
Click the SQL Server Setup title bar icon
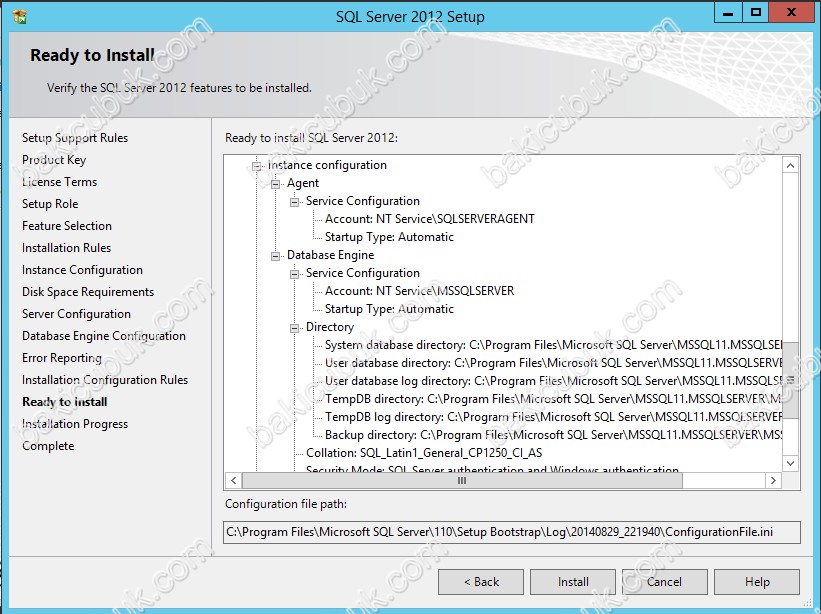(x=19, y=16)
